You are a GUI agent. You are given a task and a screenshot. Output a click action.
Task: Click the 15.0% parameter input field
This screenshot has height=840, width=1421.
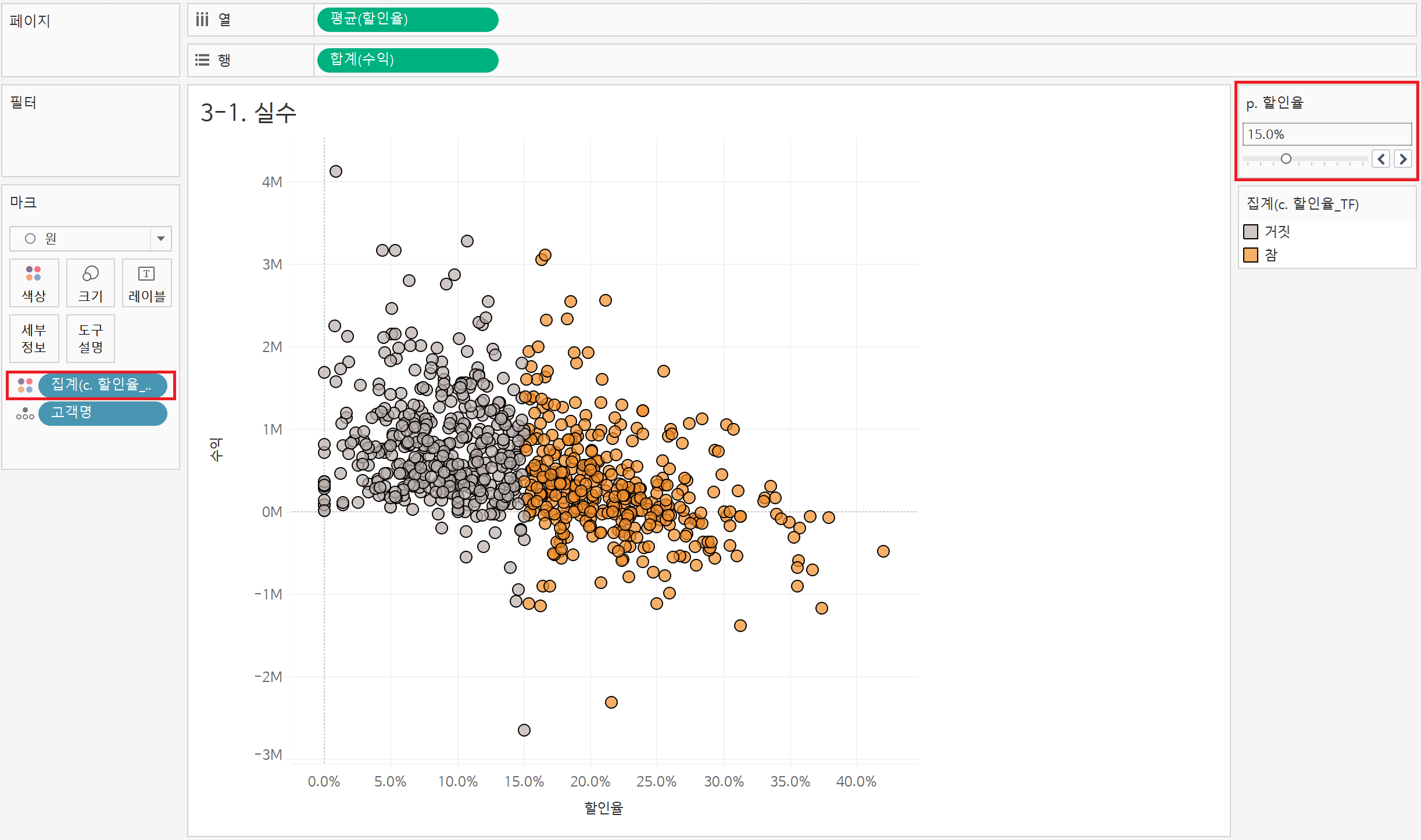1326,134
